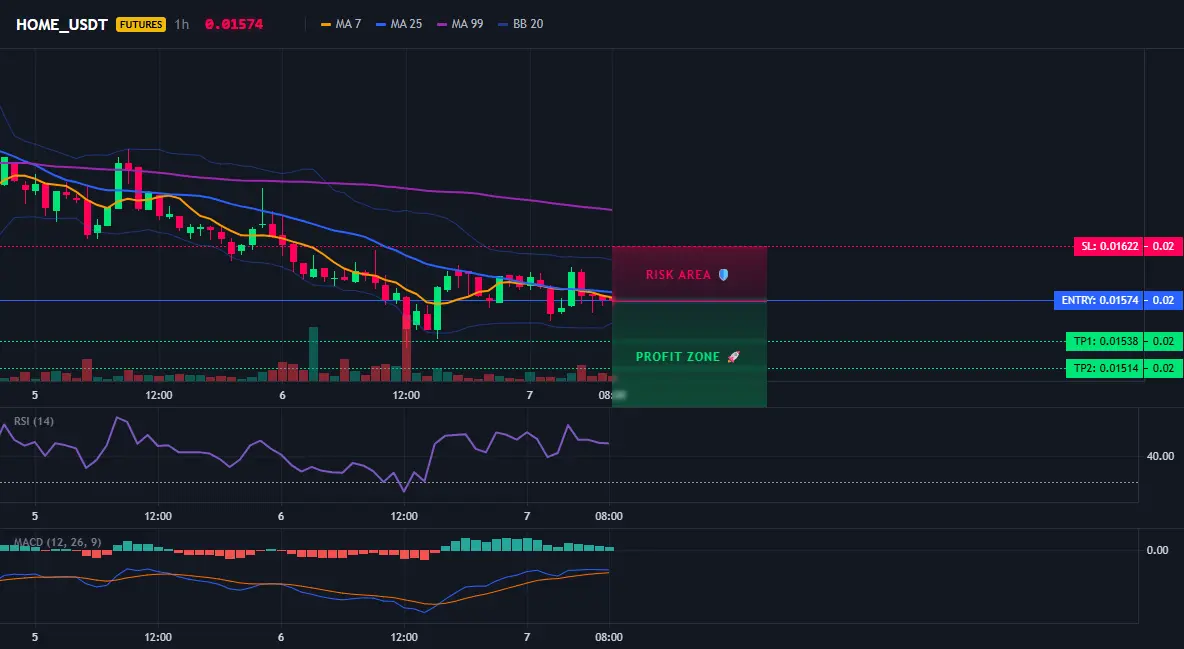Toggle the MA 25 legend item

pos(399,24)
